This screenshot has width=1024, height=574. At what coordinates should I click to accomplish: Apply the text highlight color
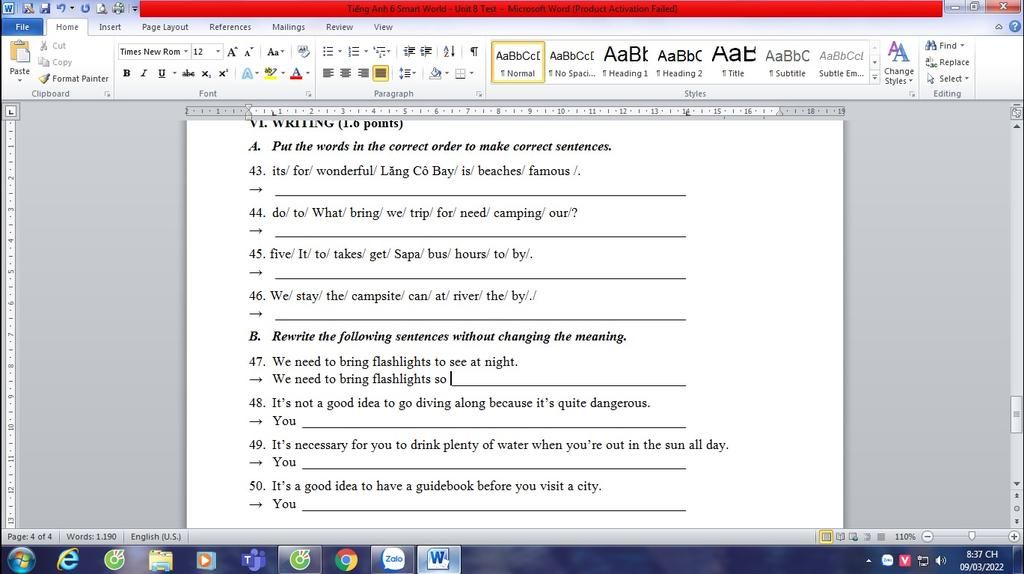[x=270, y=73]
